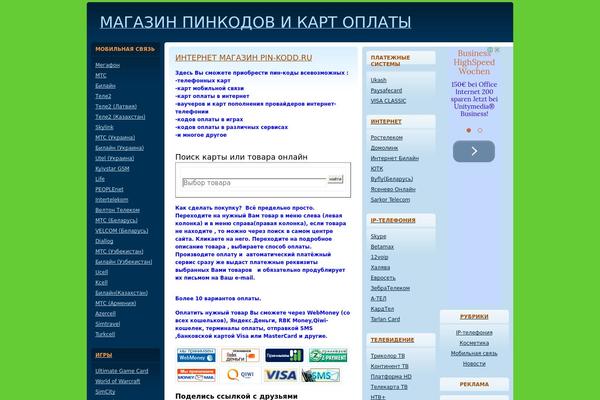Open the Ucell link

(101, 272)
